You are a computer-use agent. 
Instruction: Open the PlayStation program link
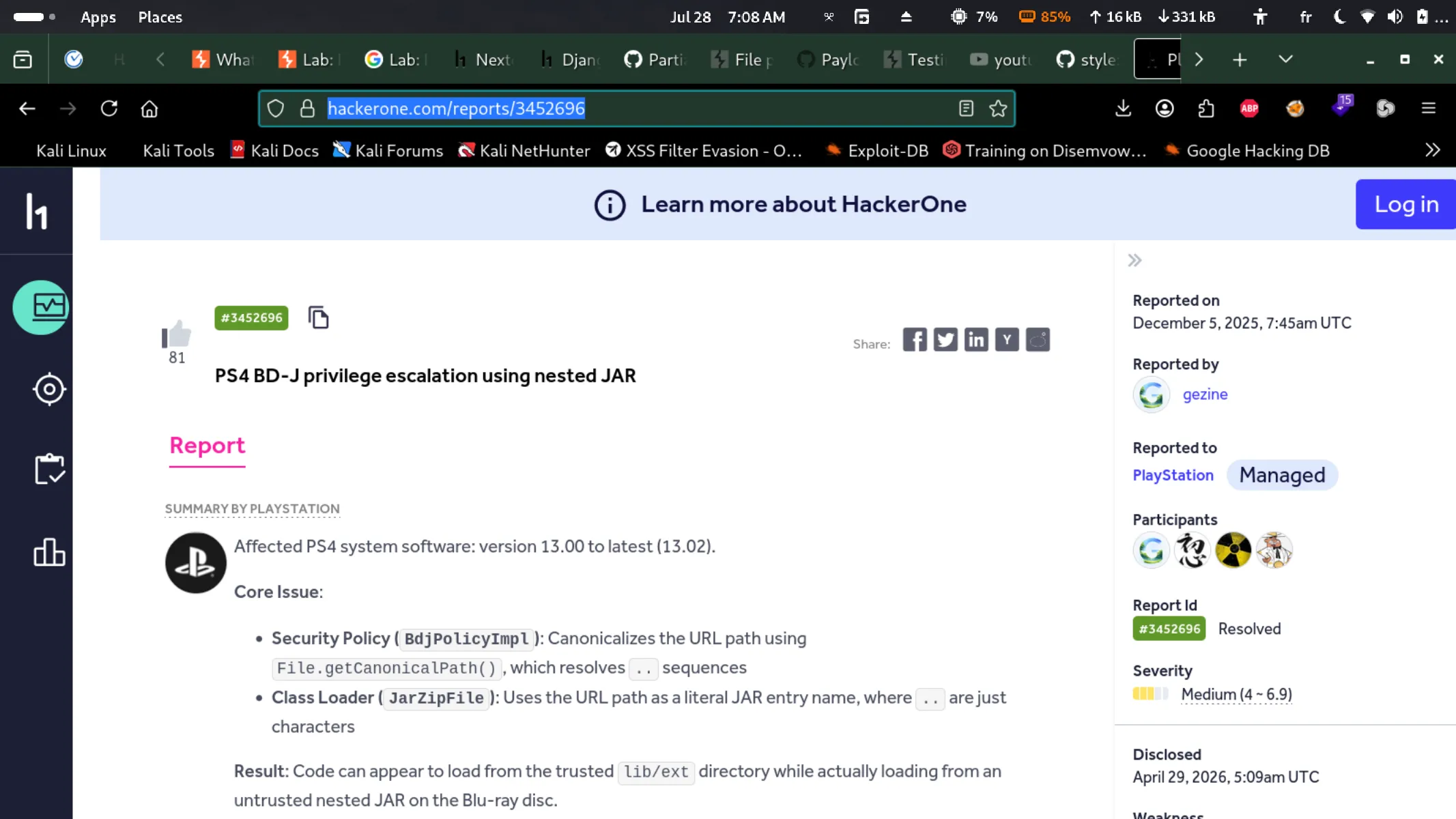(1173, 475)
